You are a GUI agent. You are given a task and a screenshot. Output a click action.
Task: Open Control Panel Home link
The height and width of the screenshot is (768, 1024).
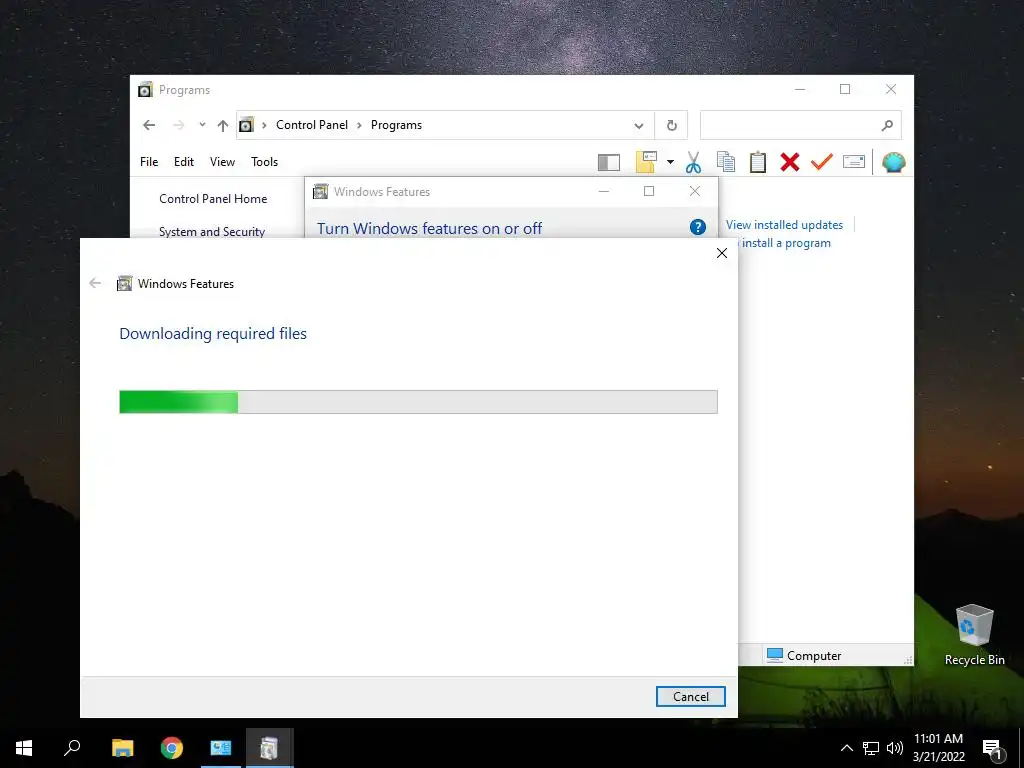tap(213, 199)
